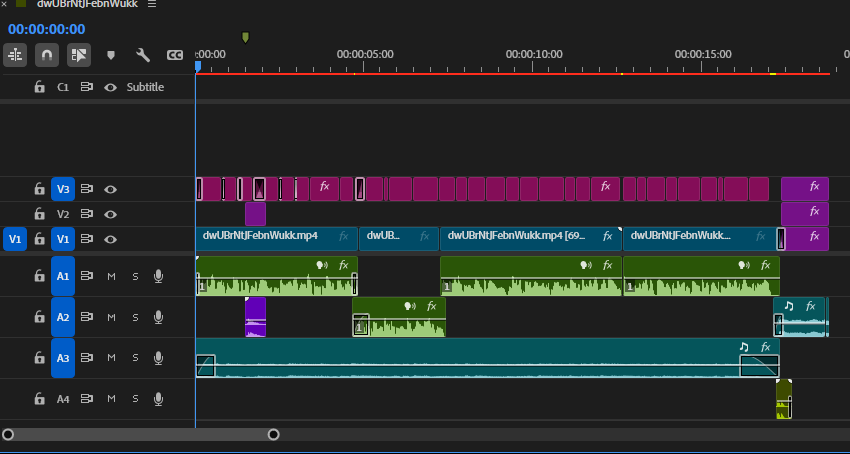This screenshot has height=454, width=850.
Task: Toggle sync lock on C1 track
Action: click(87, 87)
